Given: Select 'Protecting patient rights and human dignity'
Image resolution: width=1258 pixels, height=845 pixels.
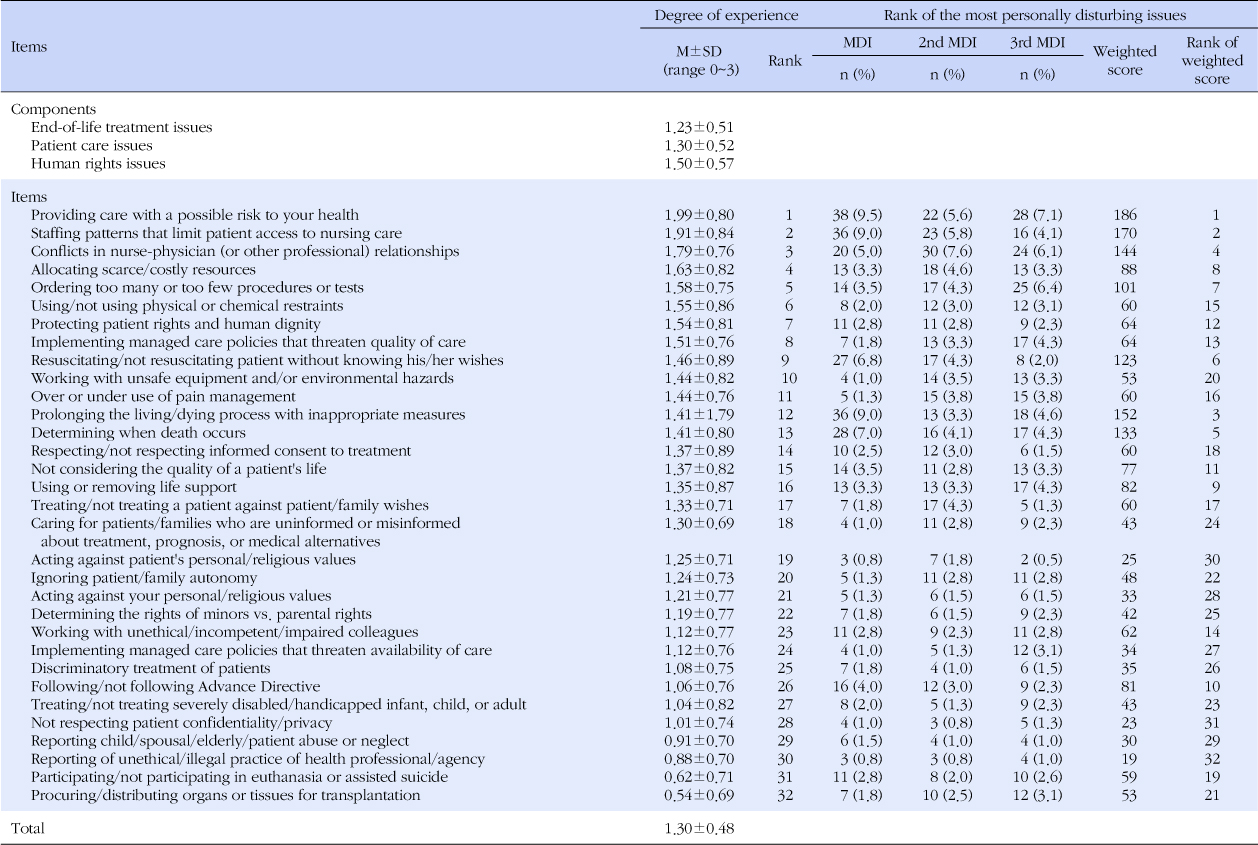Looking at the screenshot, I should click(x=175, y=323).
